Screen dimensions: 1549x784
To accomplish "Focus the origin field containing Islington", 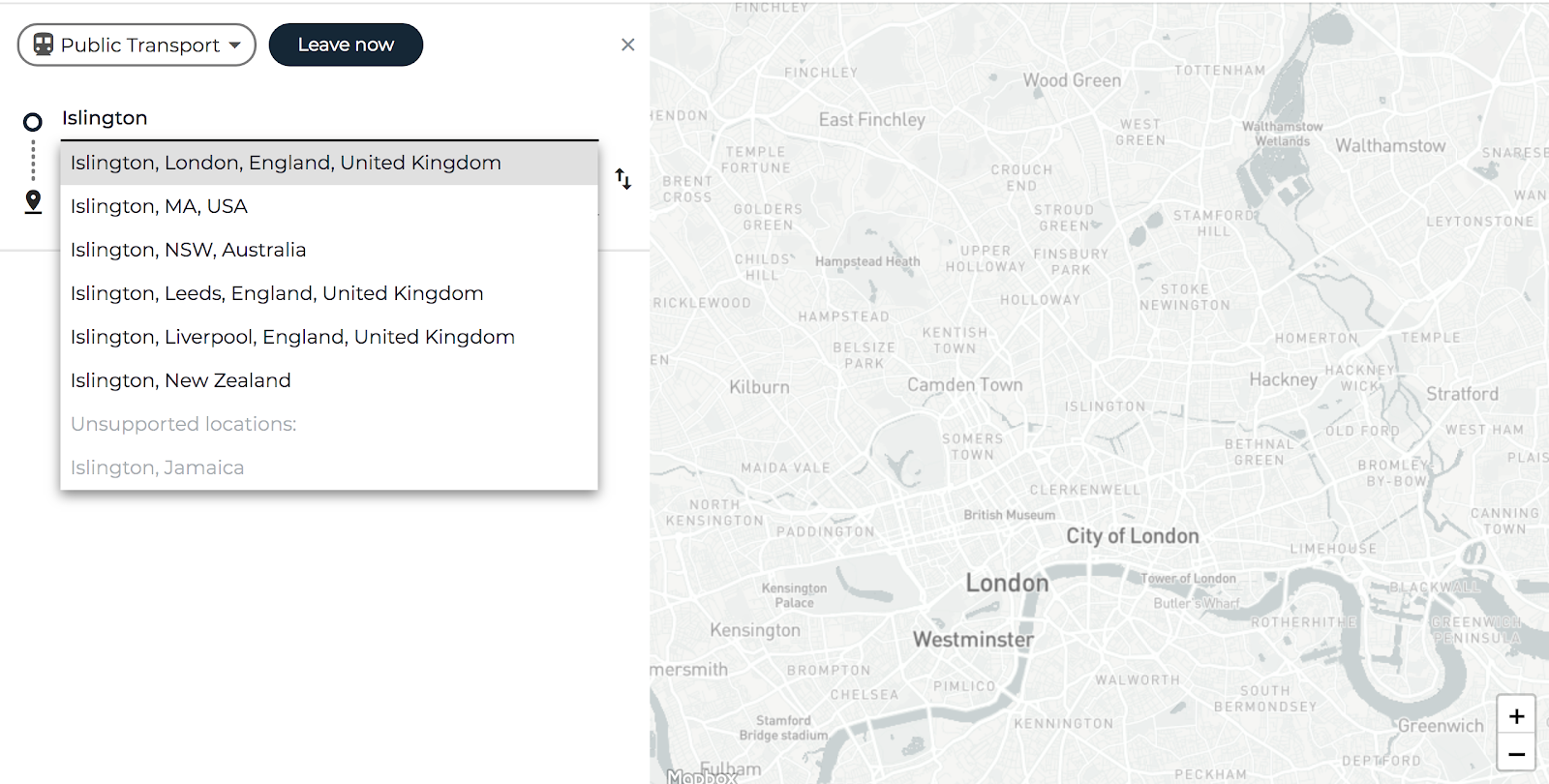I will coord(329,118).
